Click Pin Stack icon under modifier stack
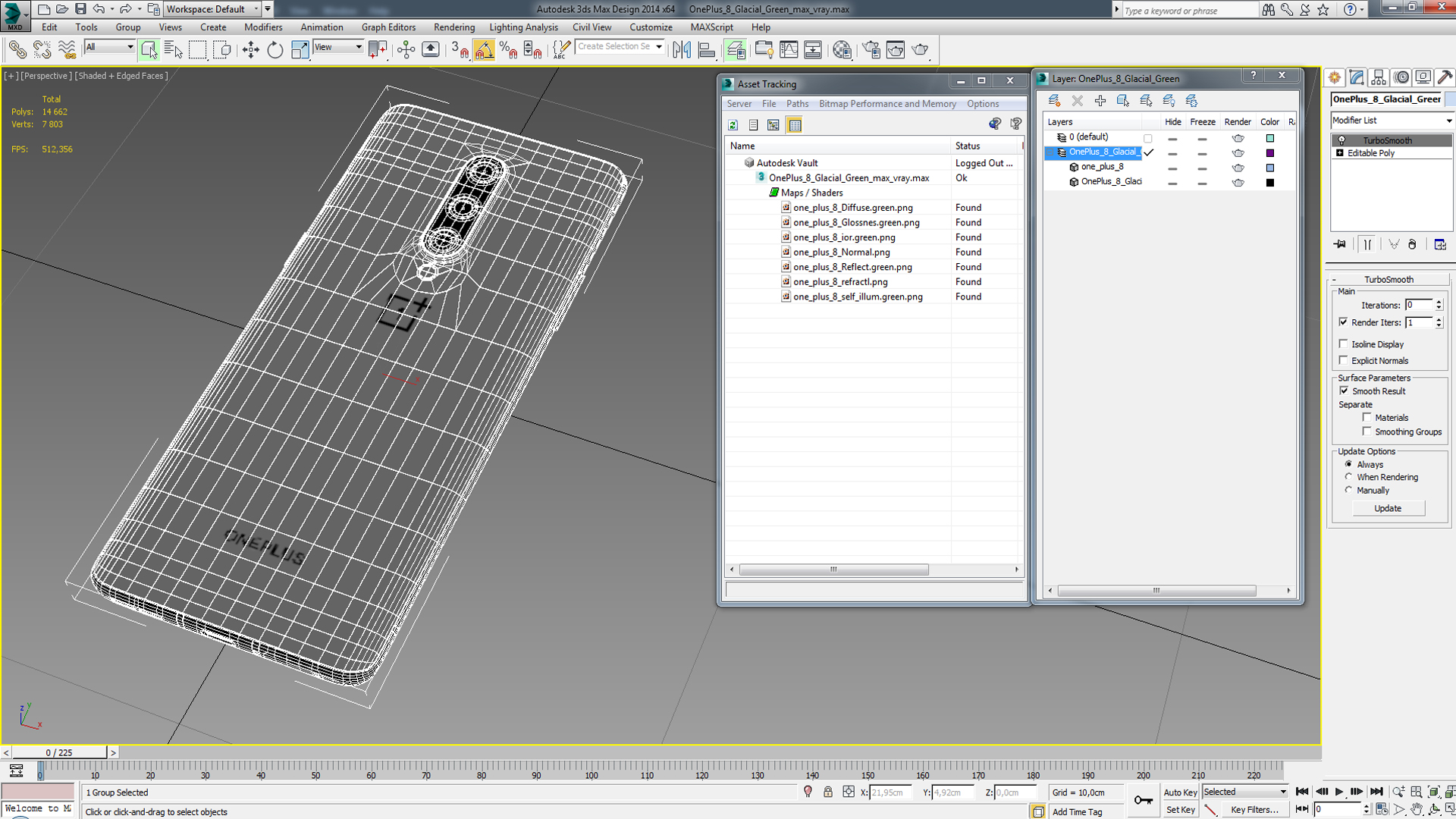This screenshot has height=819, width=1456. point(1340,244)
